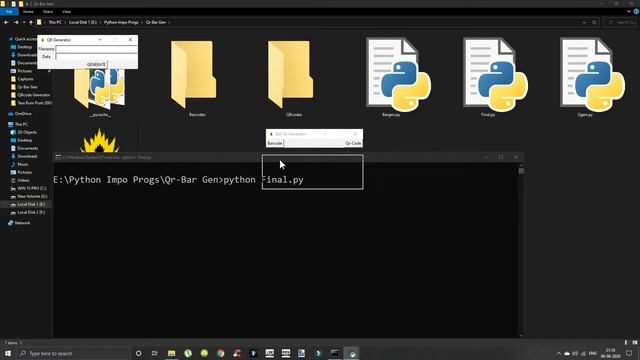The height and width of the screenshot is (360, 640).
Task: Select the Bargen.py Python file
Action: pyautogui.click(x=398, y=77)
